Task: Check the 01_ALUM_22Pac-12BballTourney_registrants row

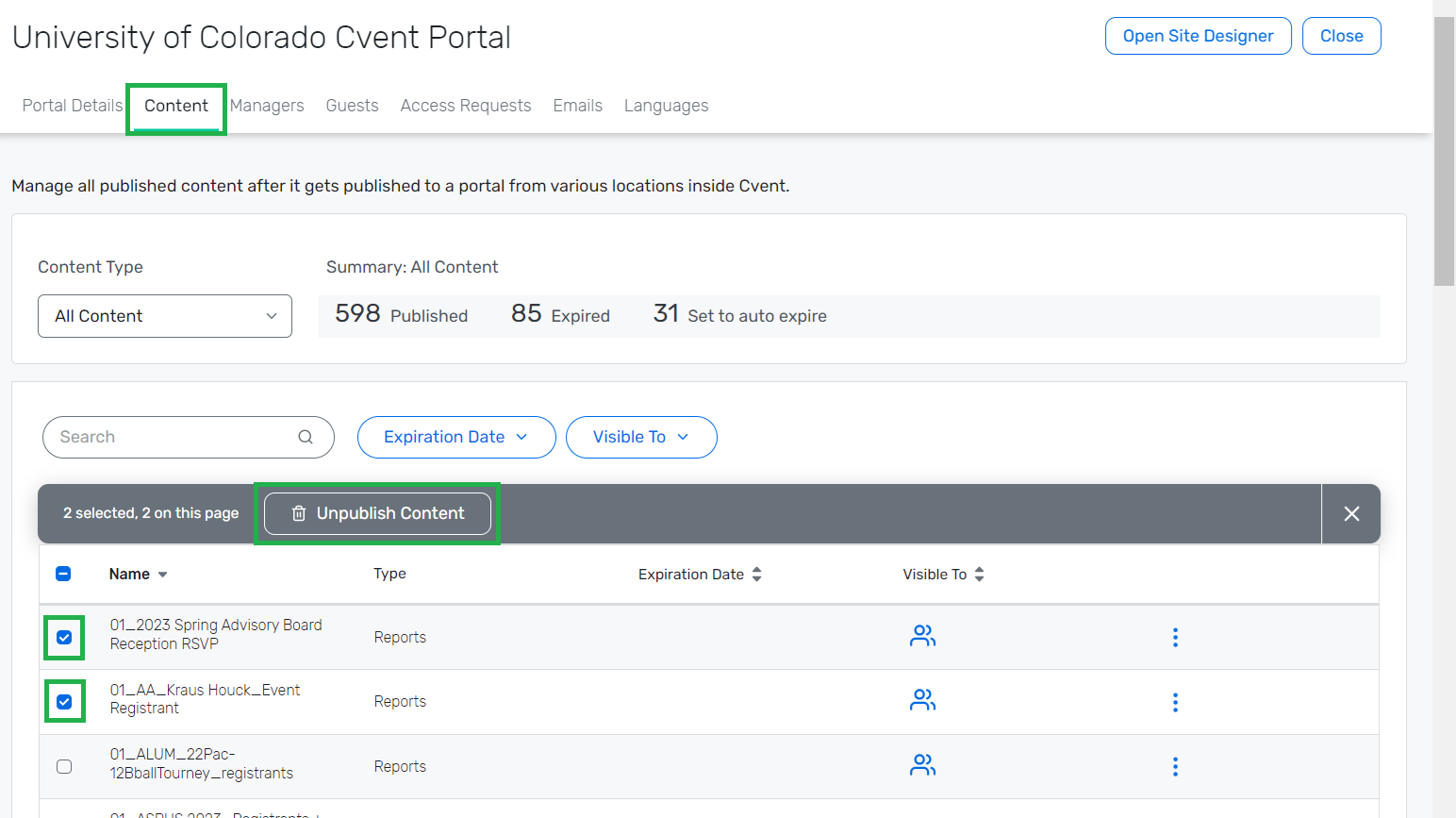Action: [64, 766]
